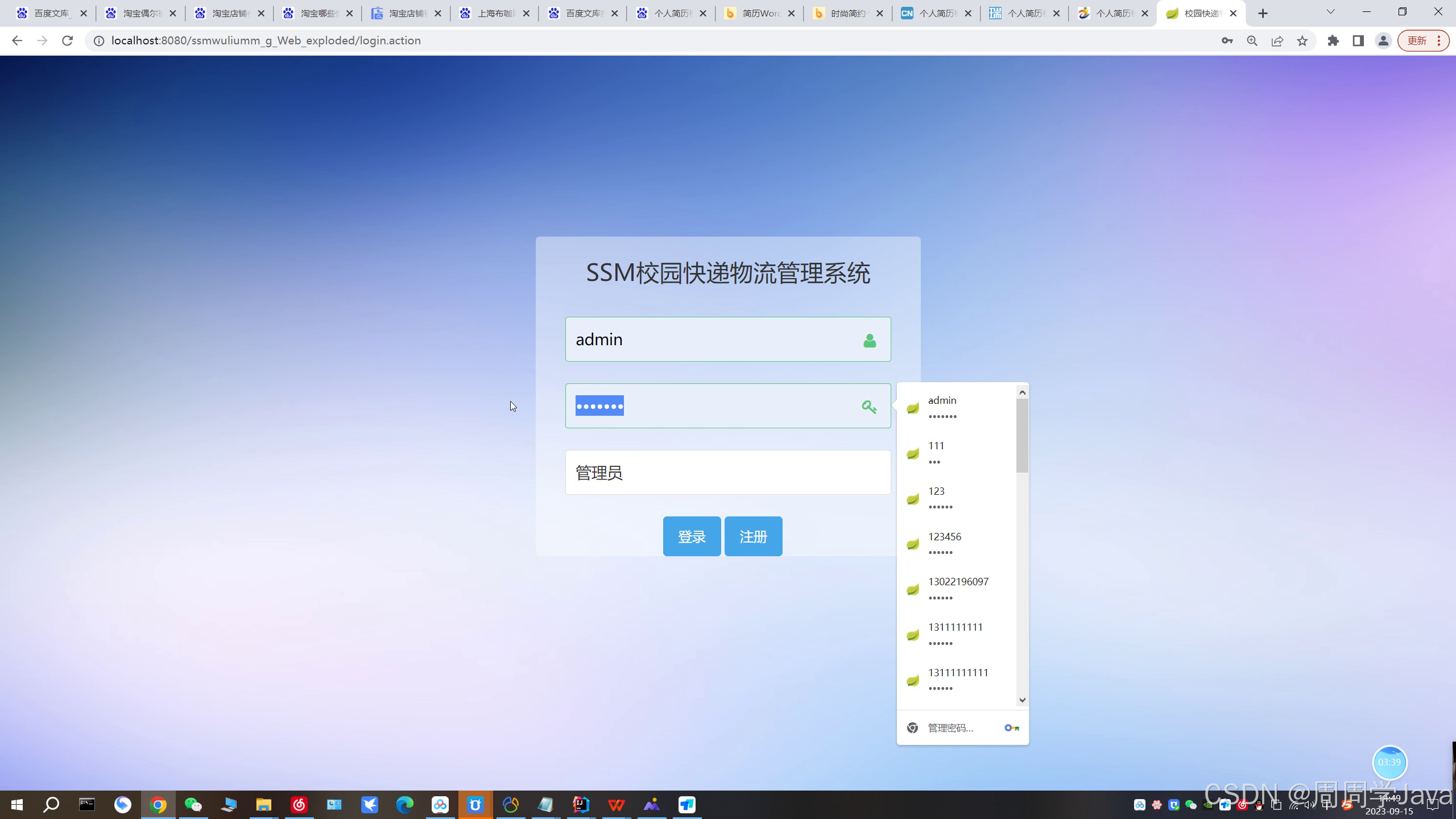Choose the saved 123456 account entry
The width and height of the screenshot is (1456, 819).
tap(945, 543)
